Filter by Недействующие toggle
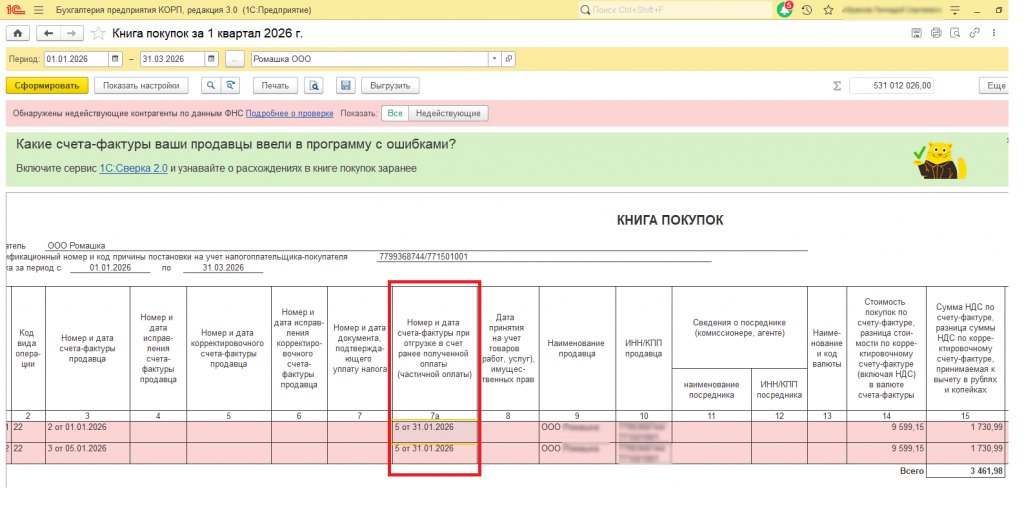The image size is (1024, 532). coord(448,113)
